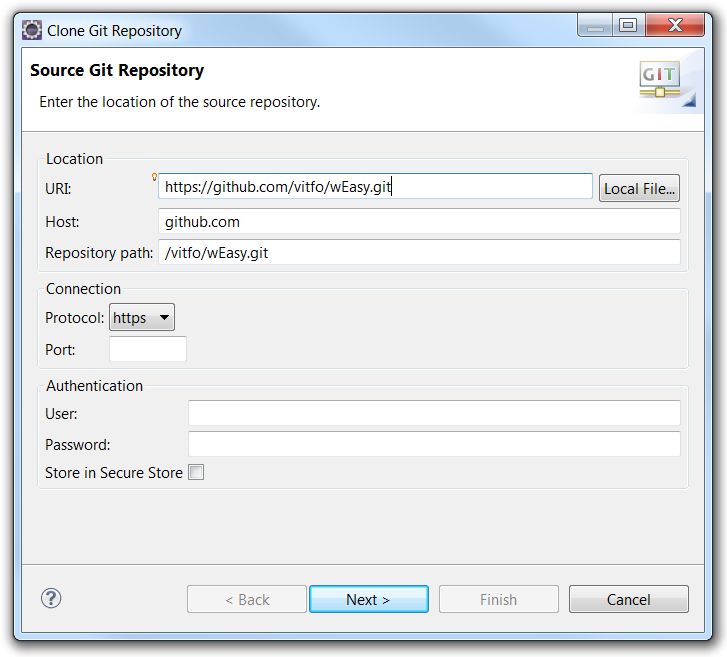Click the User input field
The width and height of the screenshot is (727, 657).
434,413
